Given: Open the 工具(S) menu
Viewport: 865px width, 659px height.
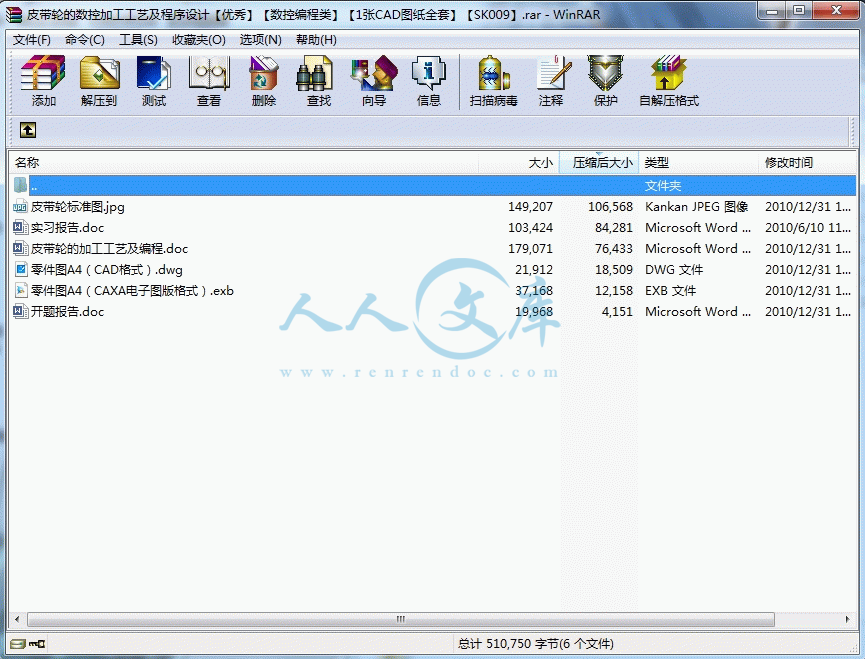Looking at the screenshot, I should pos(138,40).
